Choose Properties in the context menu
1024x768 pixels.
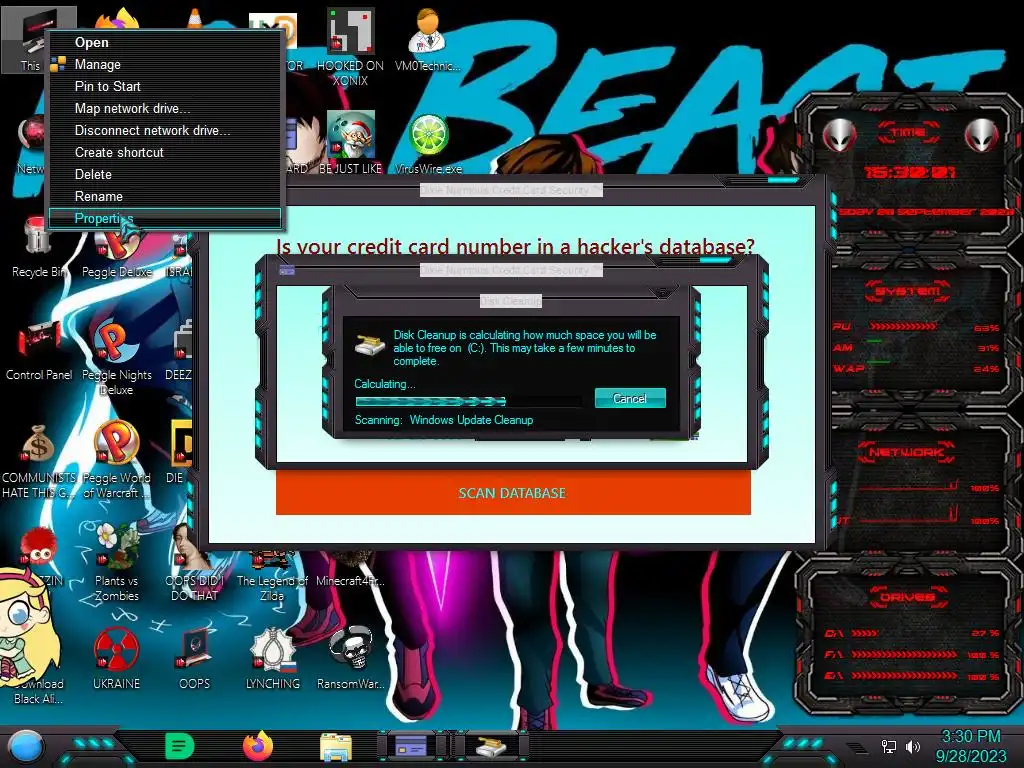[x=166, y=218]
